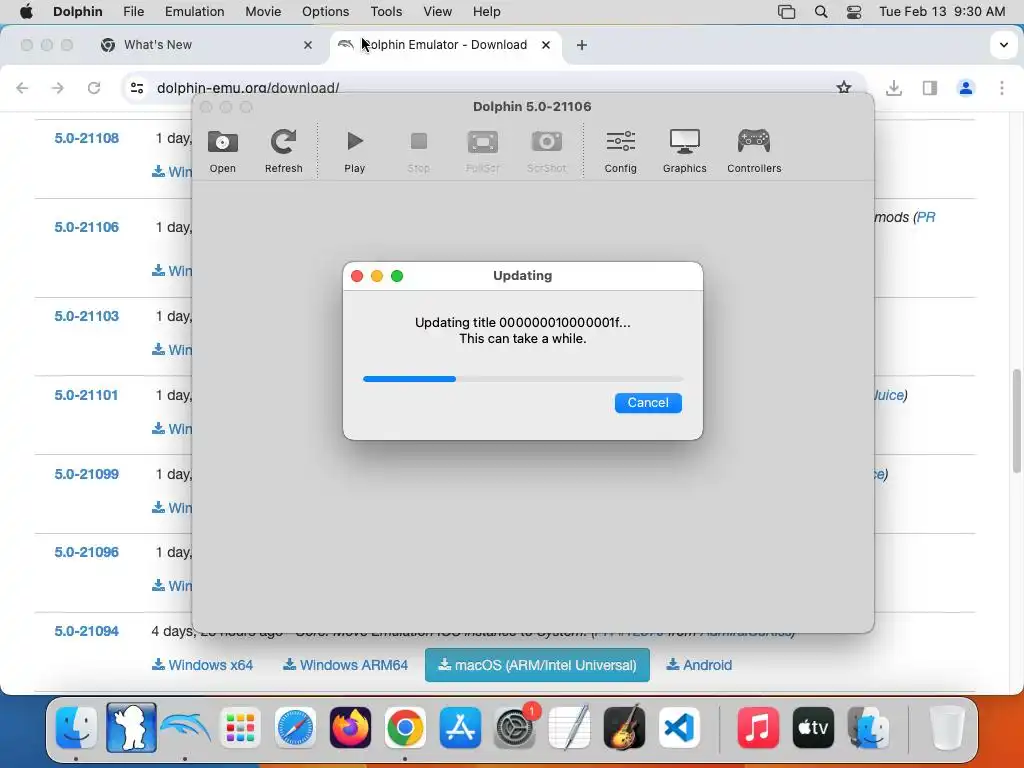The image size is (1024, 768).
Task: Cancel the title update
Action: 648,403
